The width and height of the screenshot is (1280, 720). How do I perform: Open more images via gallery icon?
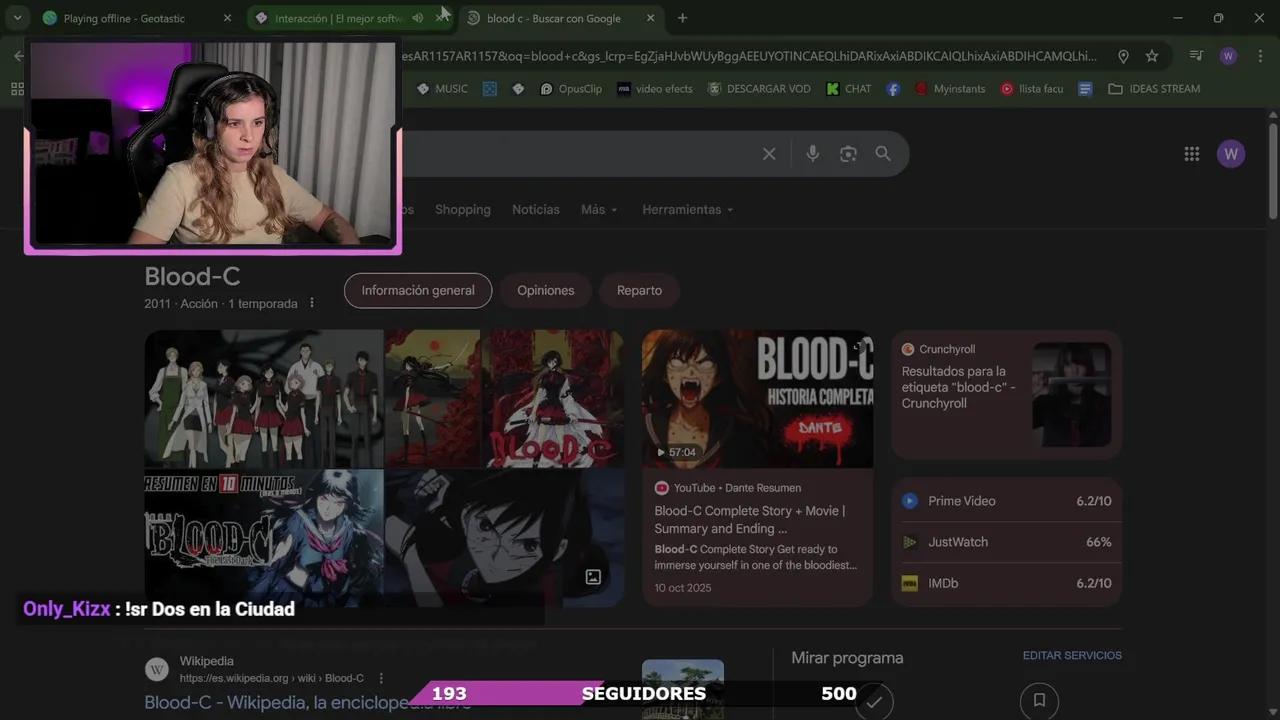[593, 577]
